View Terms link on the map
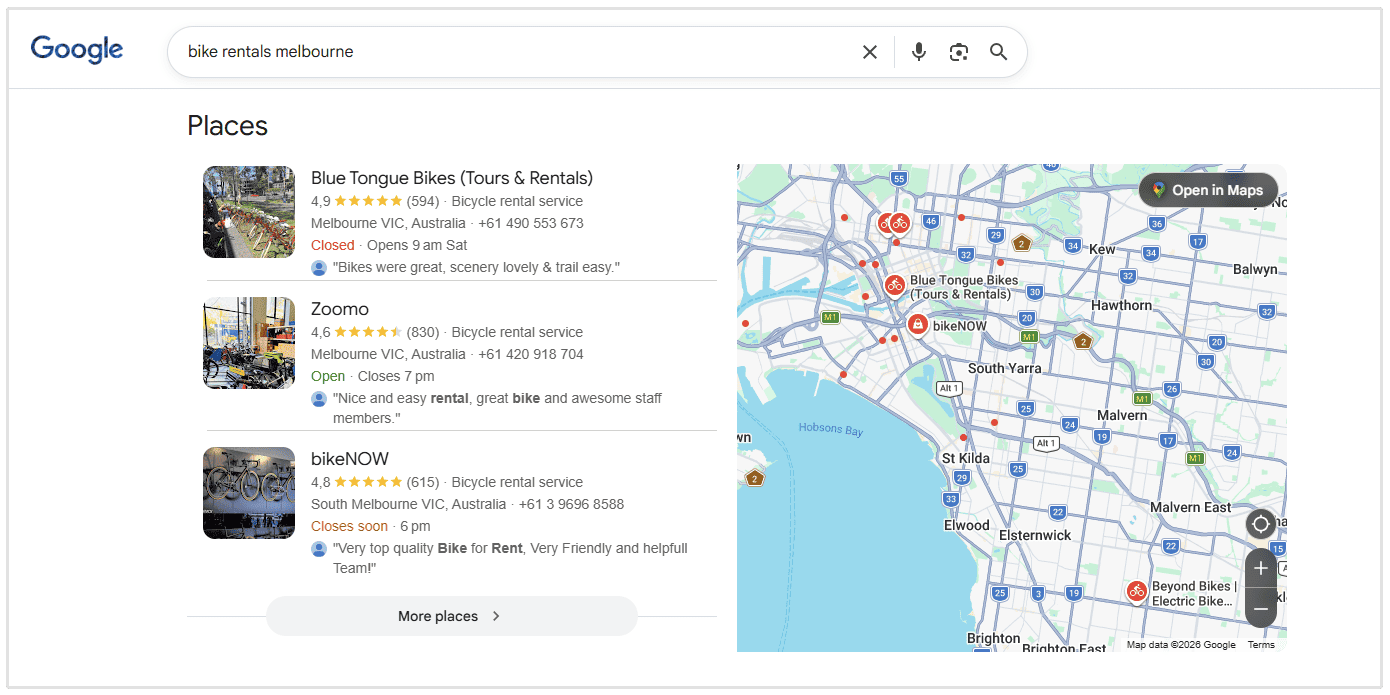Image resolution: width=1390 pixels, height=695 pixels. 1261,644
